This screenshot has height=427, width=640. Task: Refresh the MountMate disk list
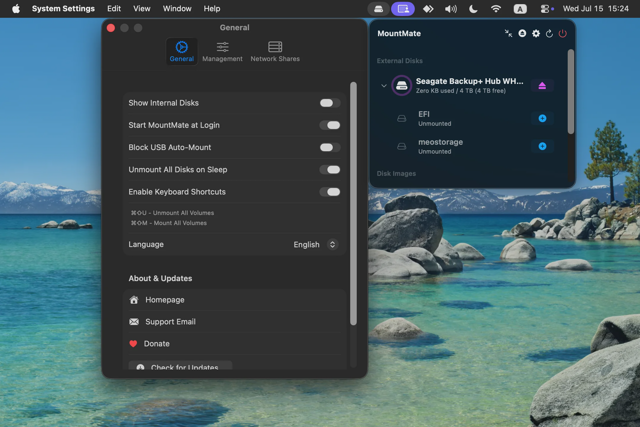[x=549, y=33]
